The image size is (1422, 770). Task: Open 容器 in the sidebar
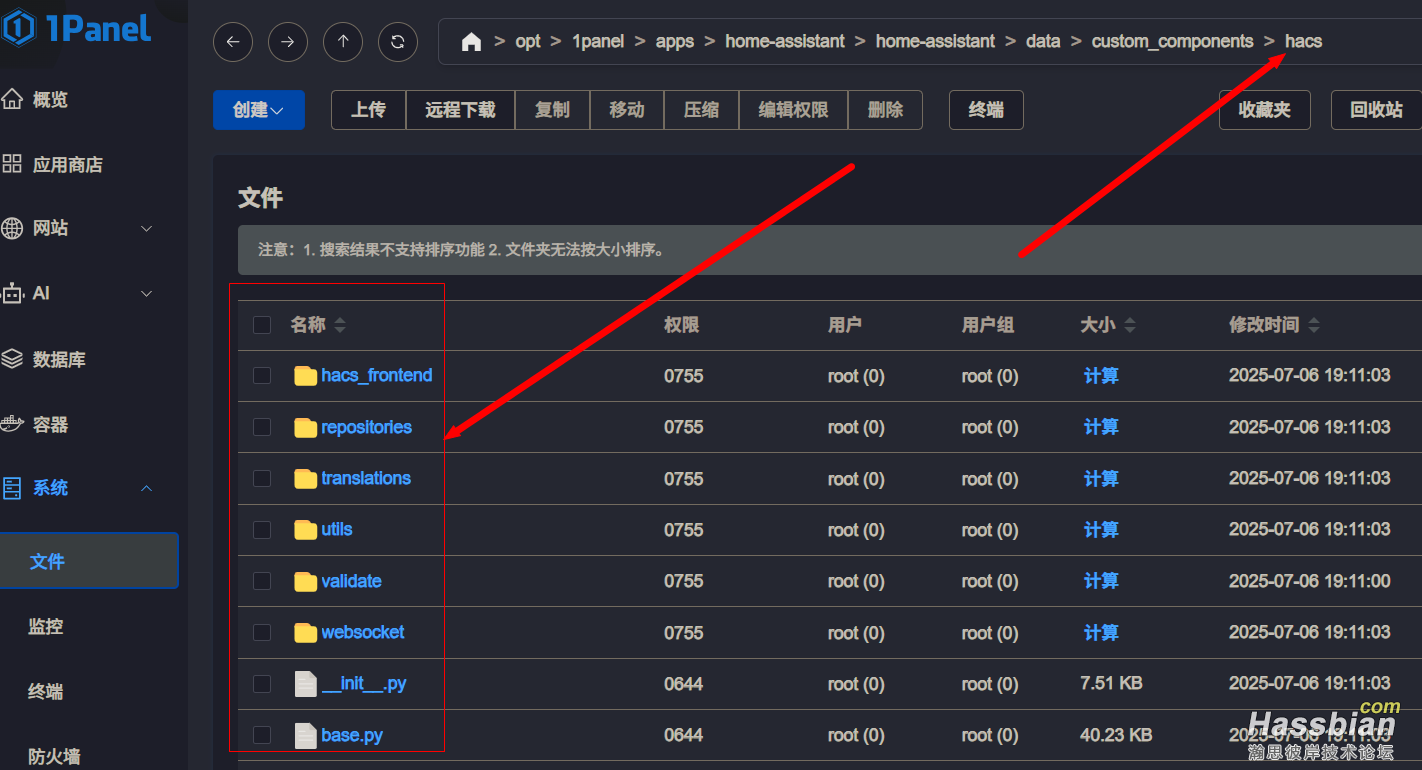pyautogui.click(x=50, y=424)
